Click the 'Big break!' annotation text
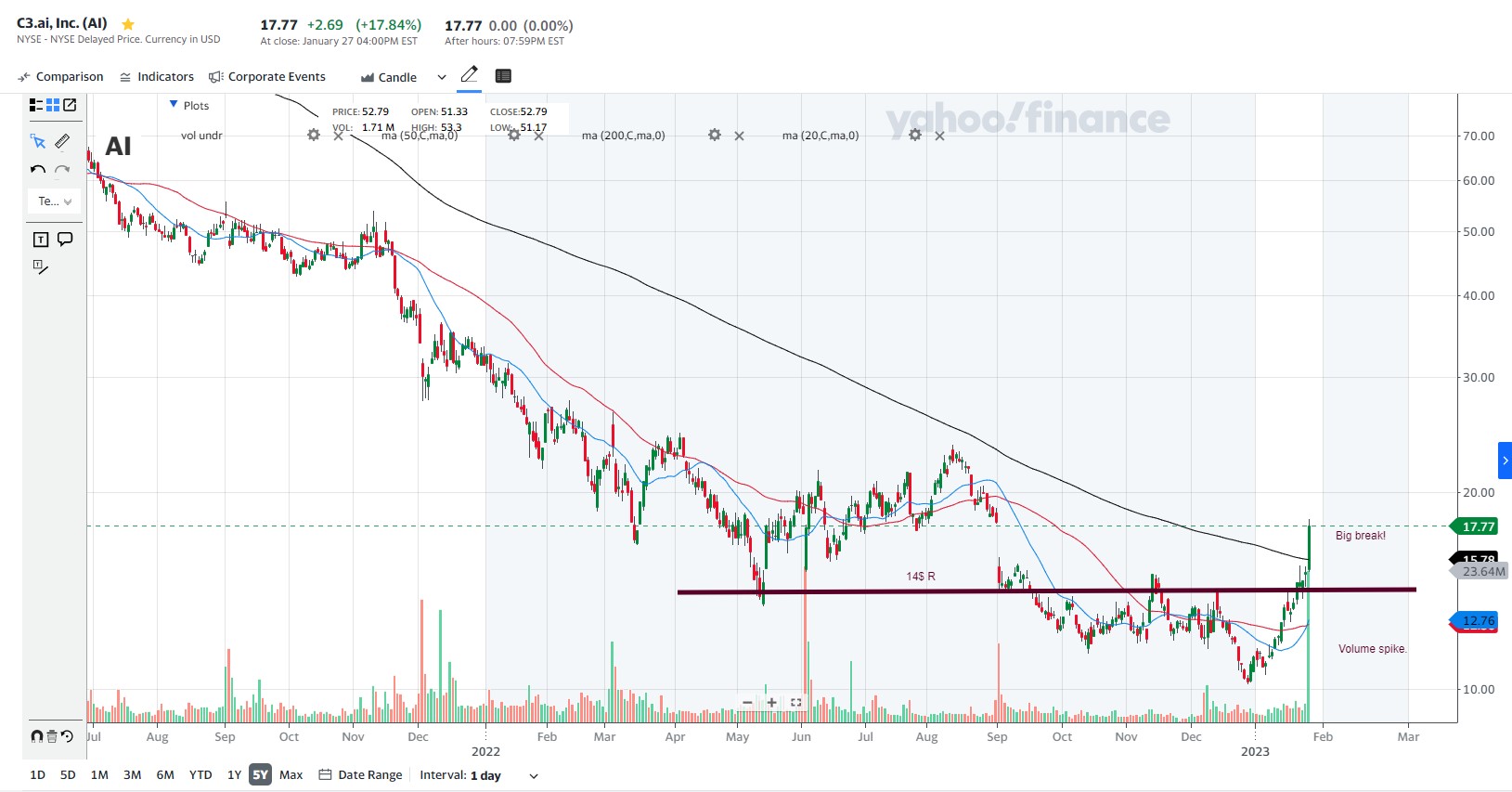The image size is (1512, 792). tap(1361, 536)
